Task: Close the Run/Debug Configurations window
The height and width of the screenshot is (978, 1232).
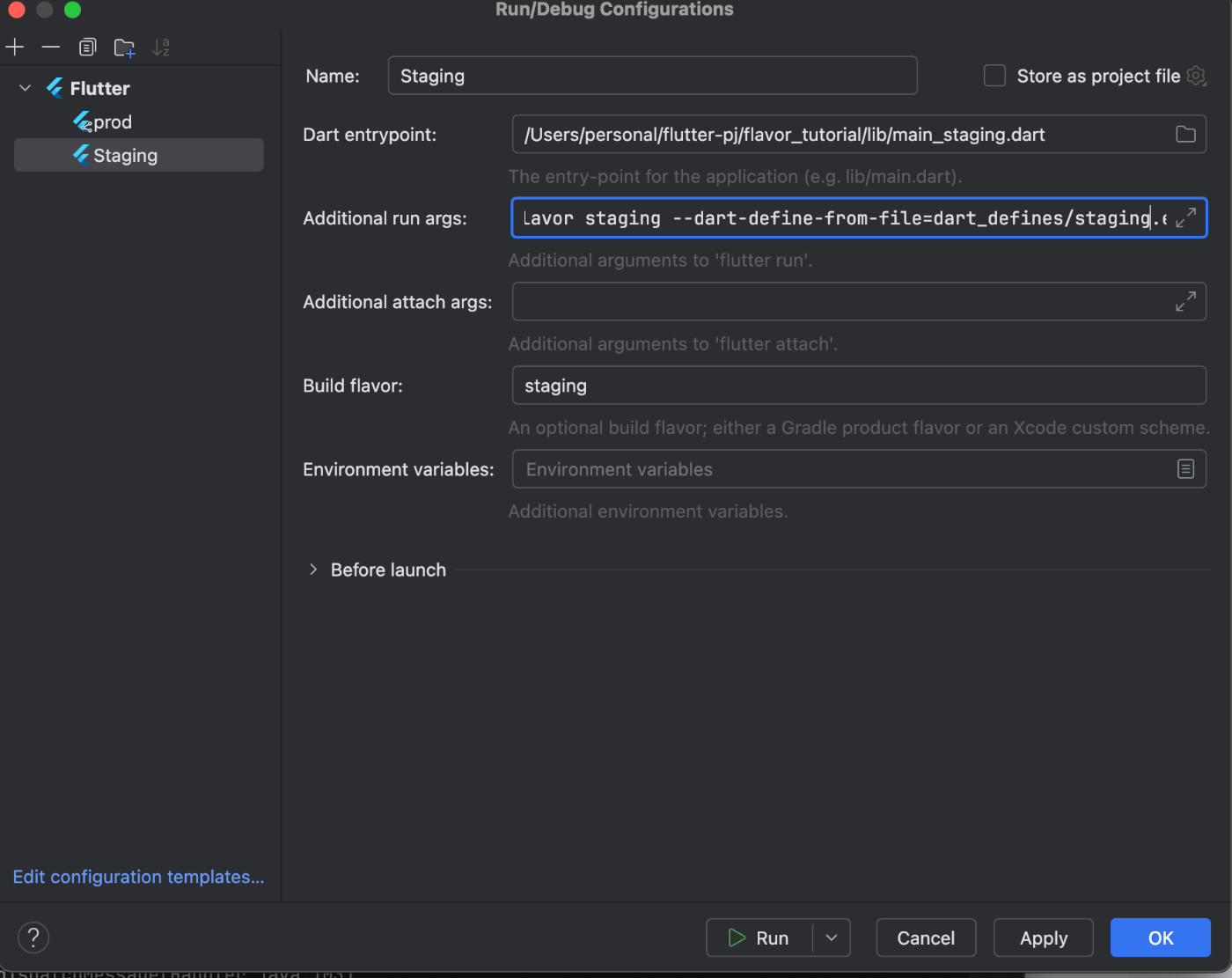Action: [x=16, y=10]
